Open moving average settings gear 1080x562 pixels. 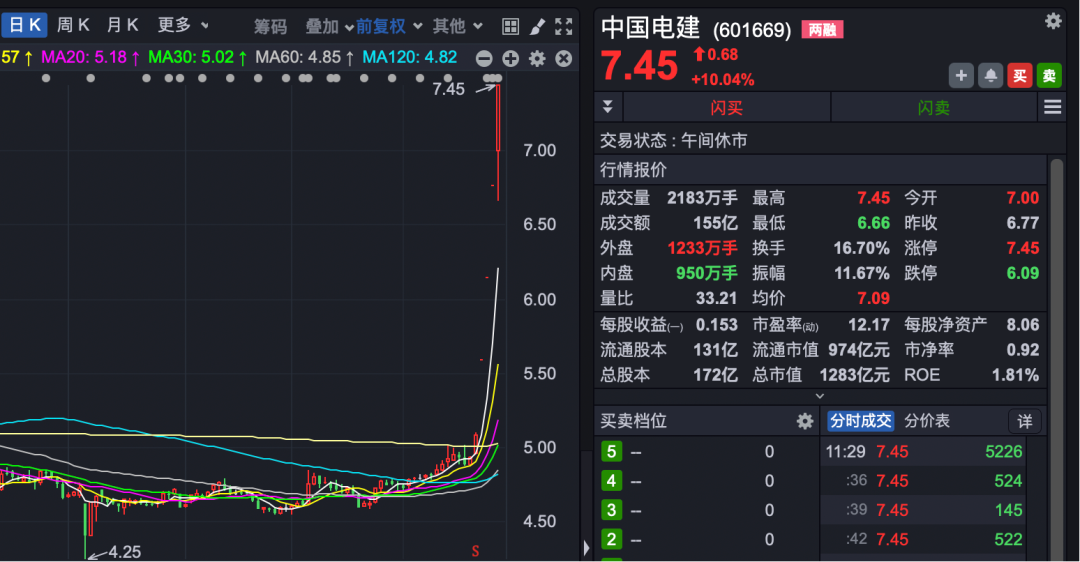point(537,59)
